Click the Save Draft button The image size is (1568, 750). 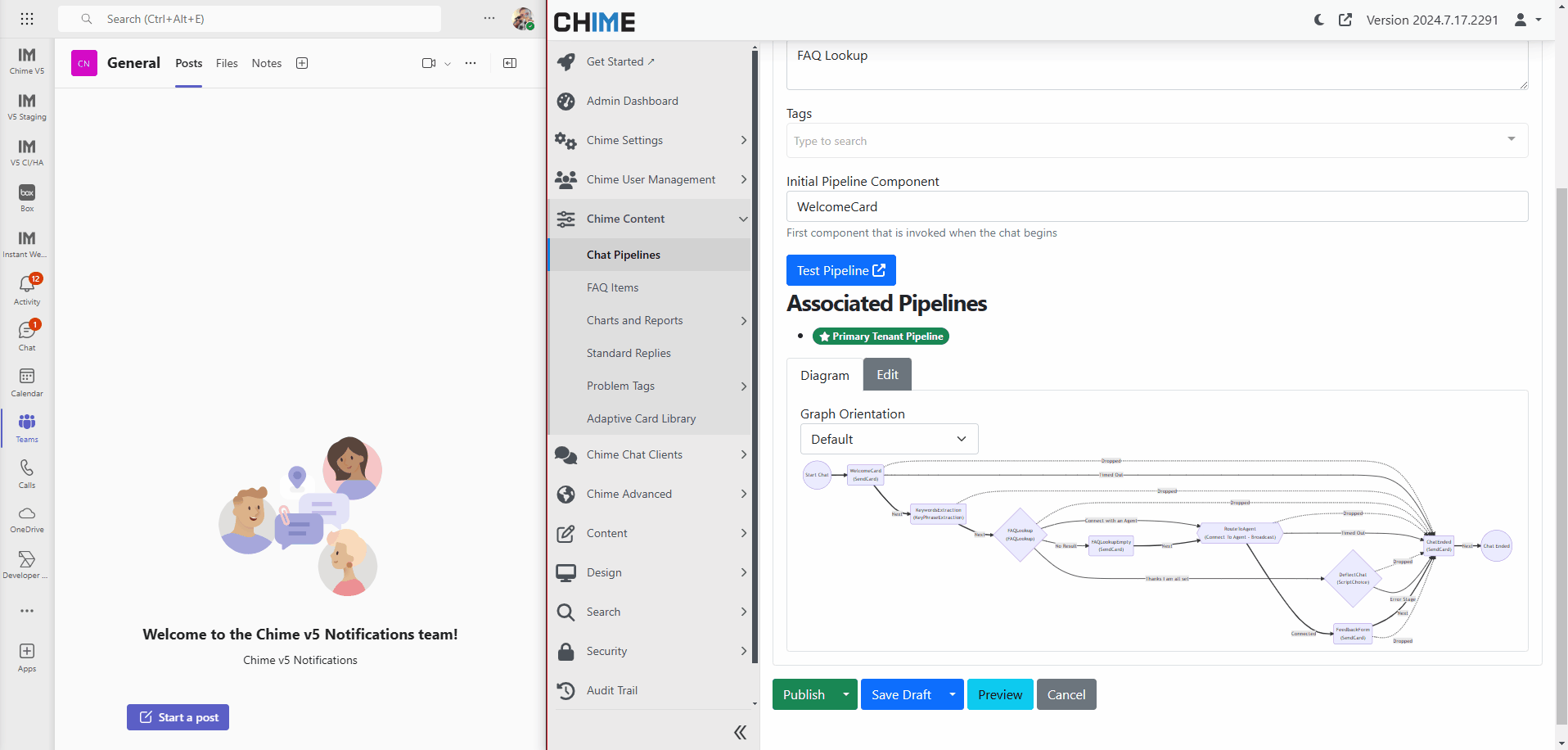click(901, 694)
